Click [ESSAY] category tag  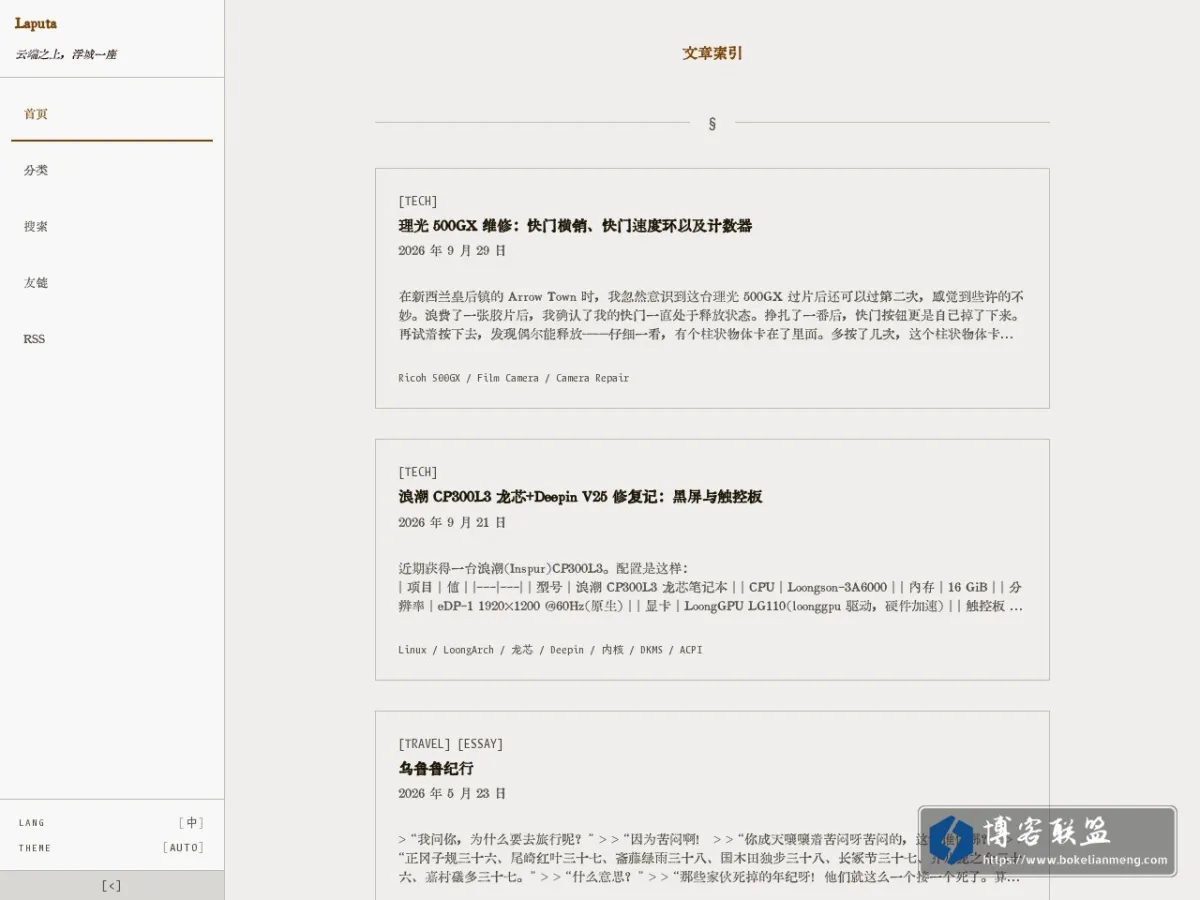[x=480, y=743]
